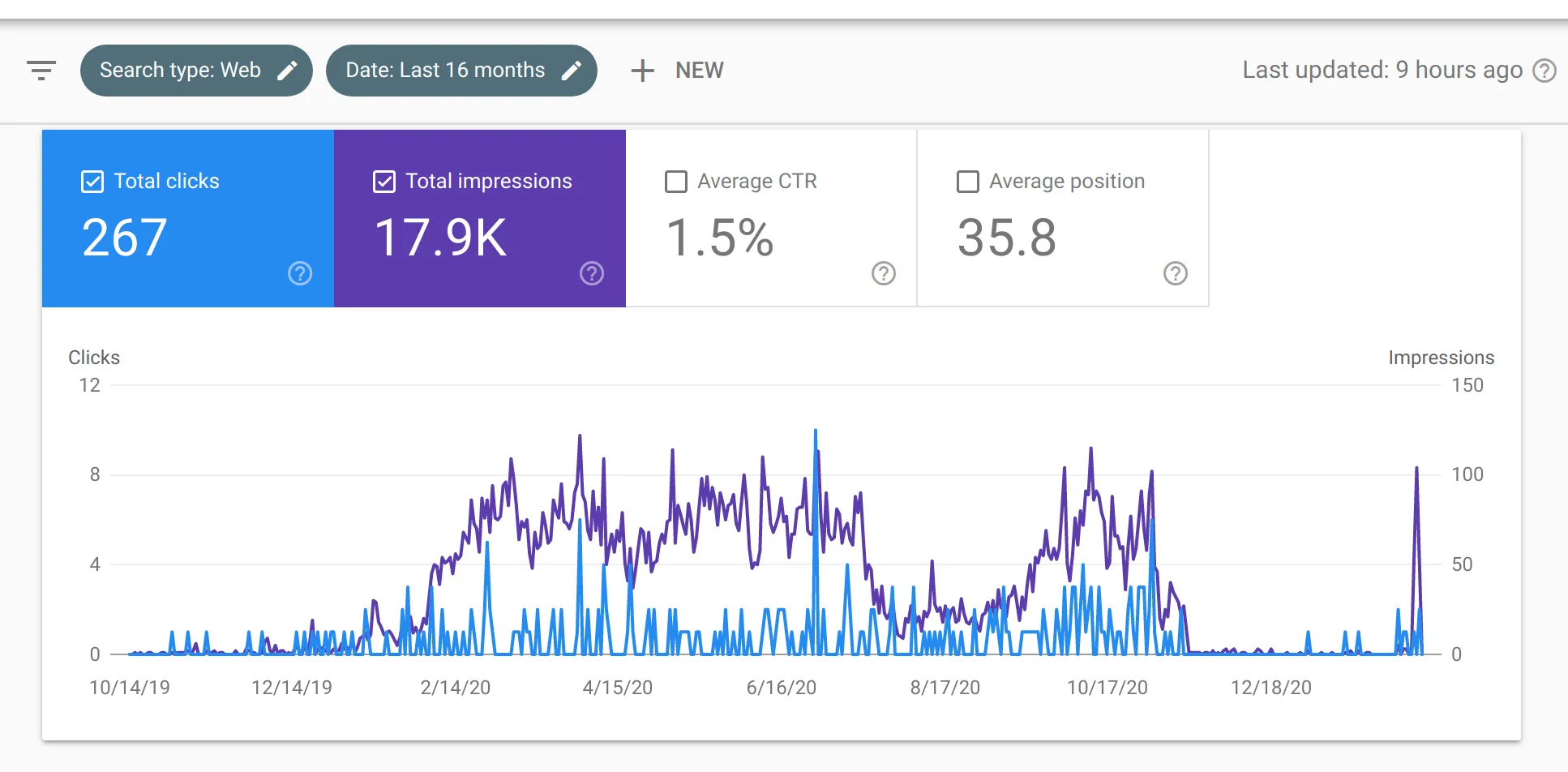Click the 8/17/20 date label

[945, 688]
